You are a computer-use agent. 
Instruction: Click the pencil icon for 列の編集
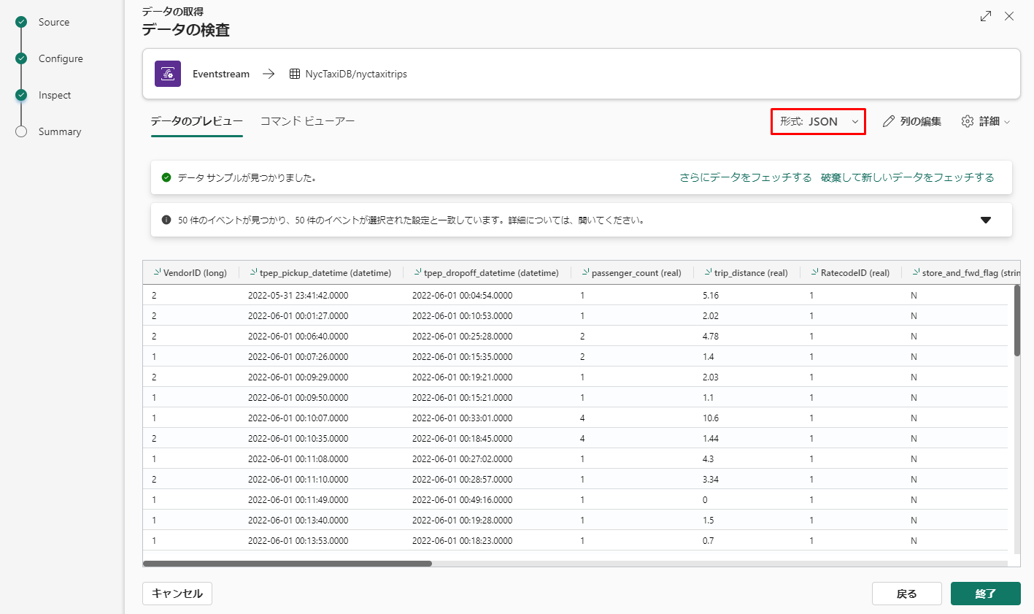point(889,122)
